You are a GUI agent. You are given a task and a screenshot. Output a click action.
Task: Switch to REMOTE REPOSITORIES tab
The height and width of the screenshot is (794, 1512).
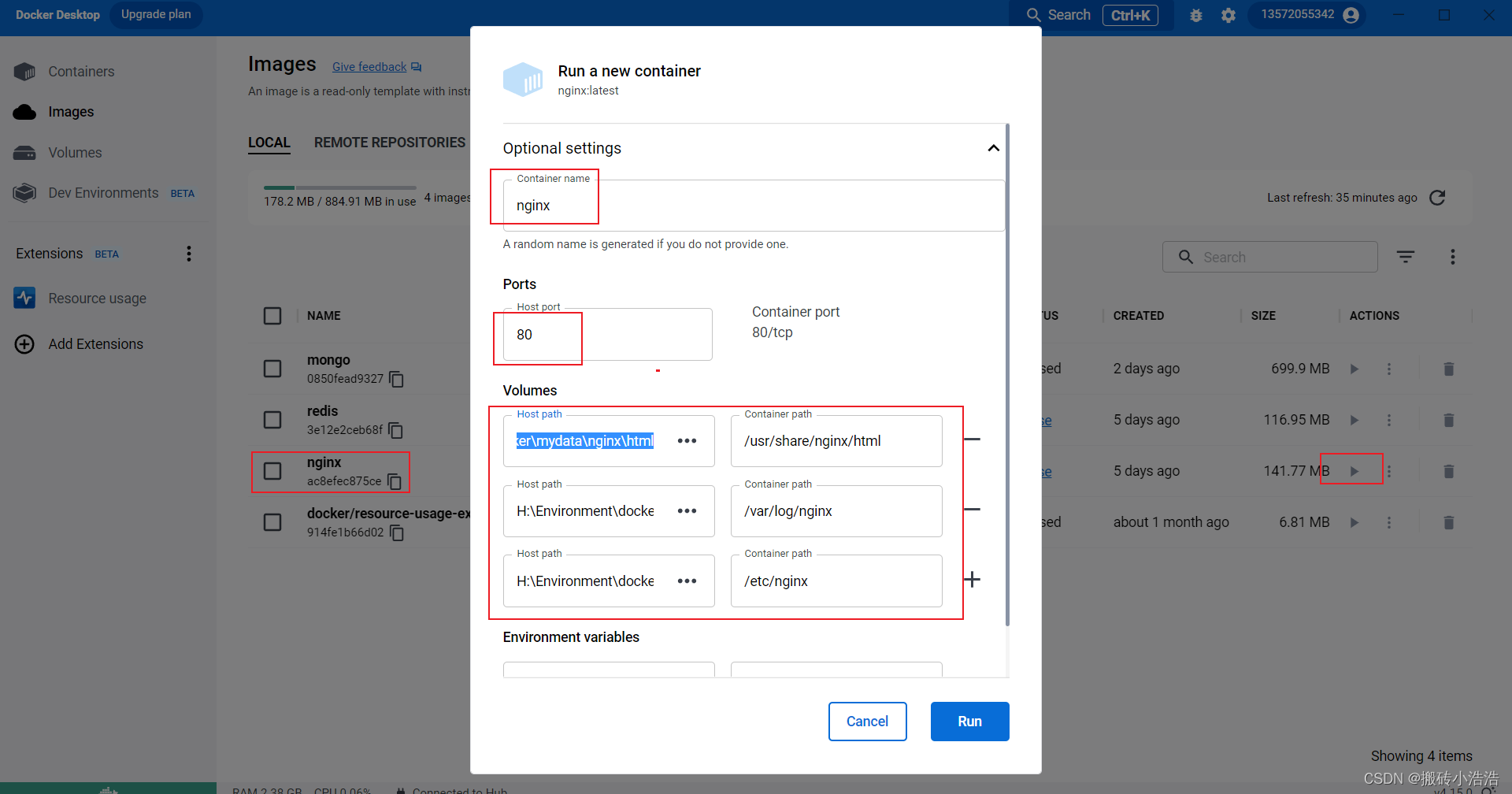(390, 143)
